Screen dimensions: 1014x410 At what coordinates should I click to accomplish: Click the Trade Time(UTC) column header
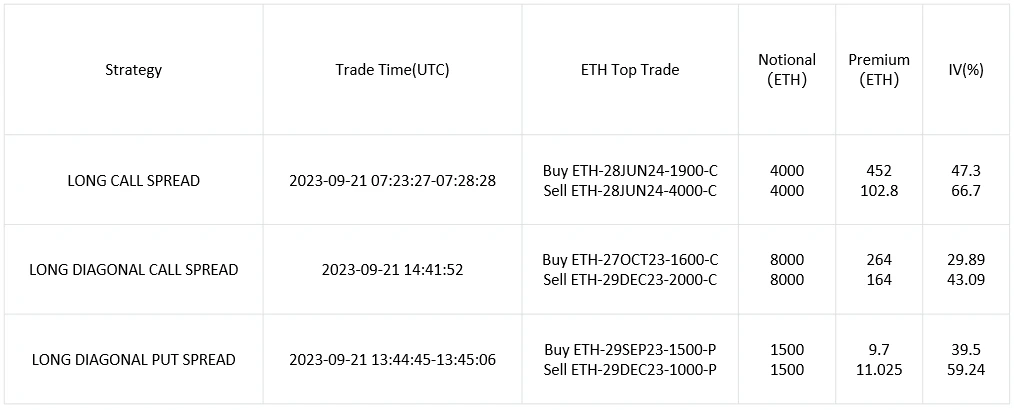point(392,70)
